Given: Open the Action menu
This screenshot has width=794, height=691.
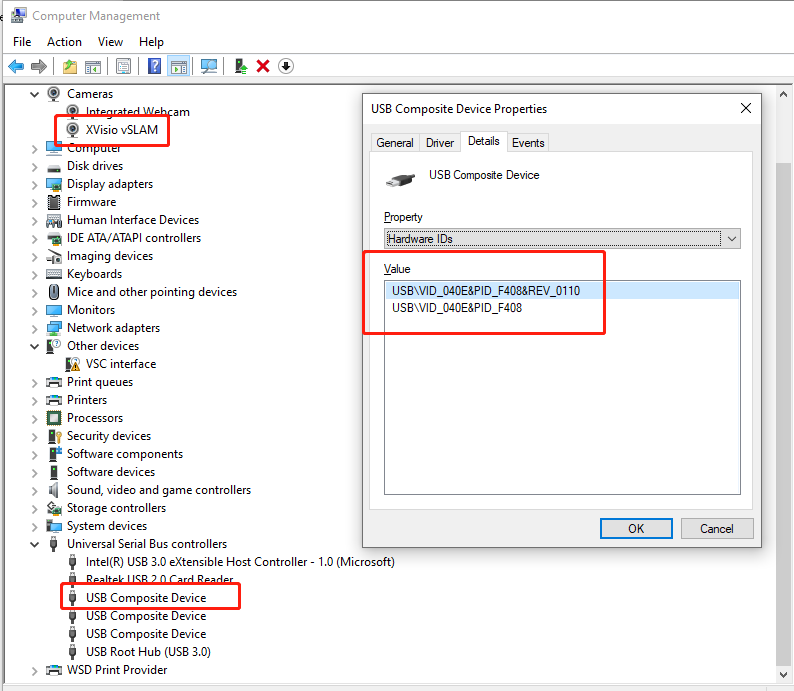Looking at the screenshot, I should (64, 42).
